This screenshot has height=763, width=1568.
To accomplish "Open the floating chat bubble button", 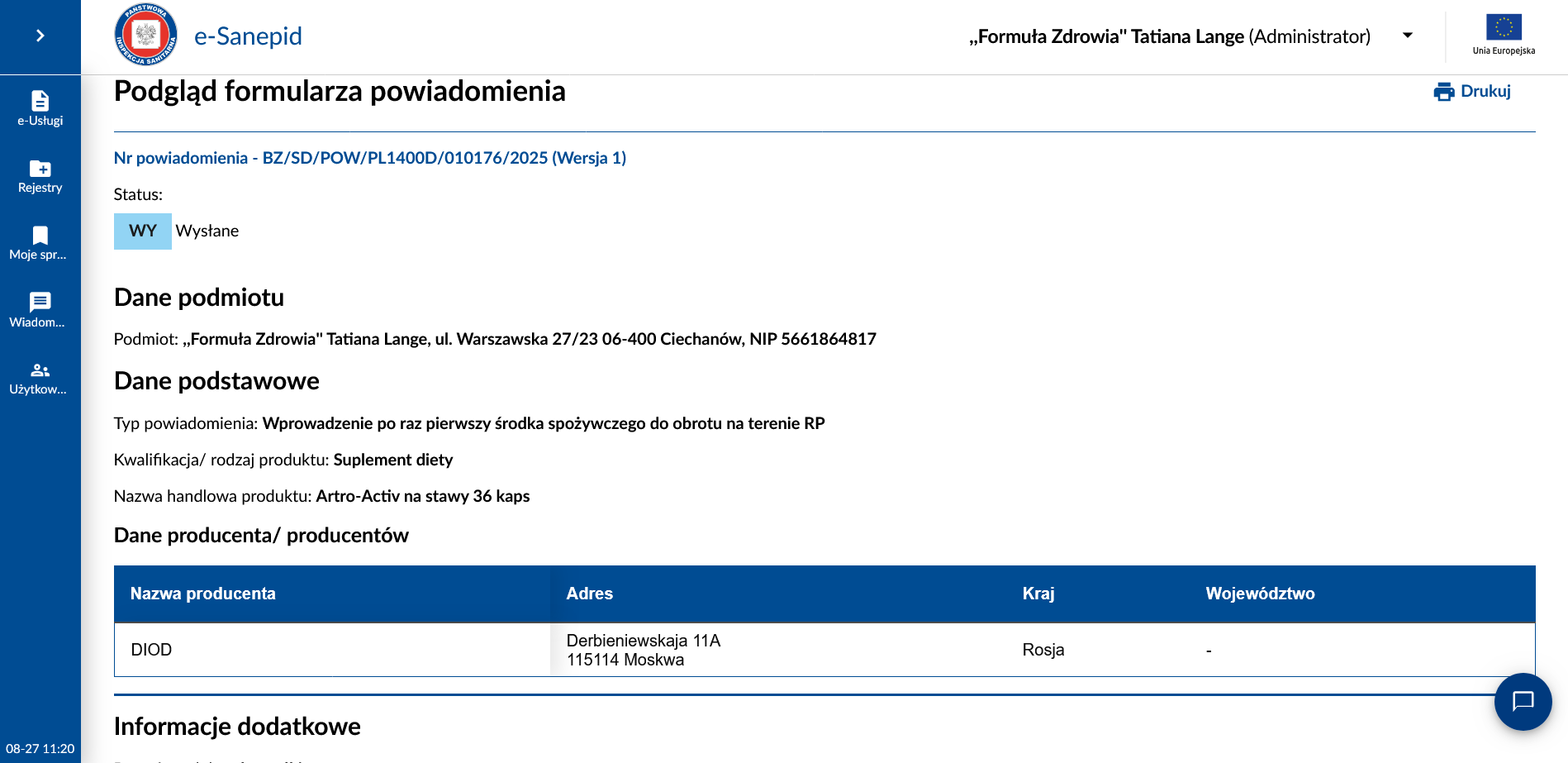I will 1522,701.
